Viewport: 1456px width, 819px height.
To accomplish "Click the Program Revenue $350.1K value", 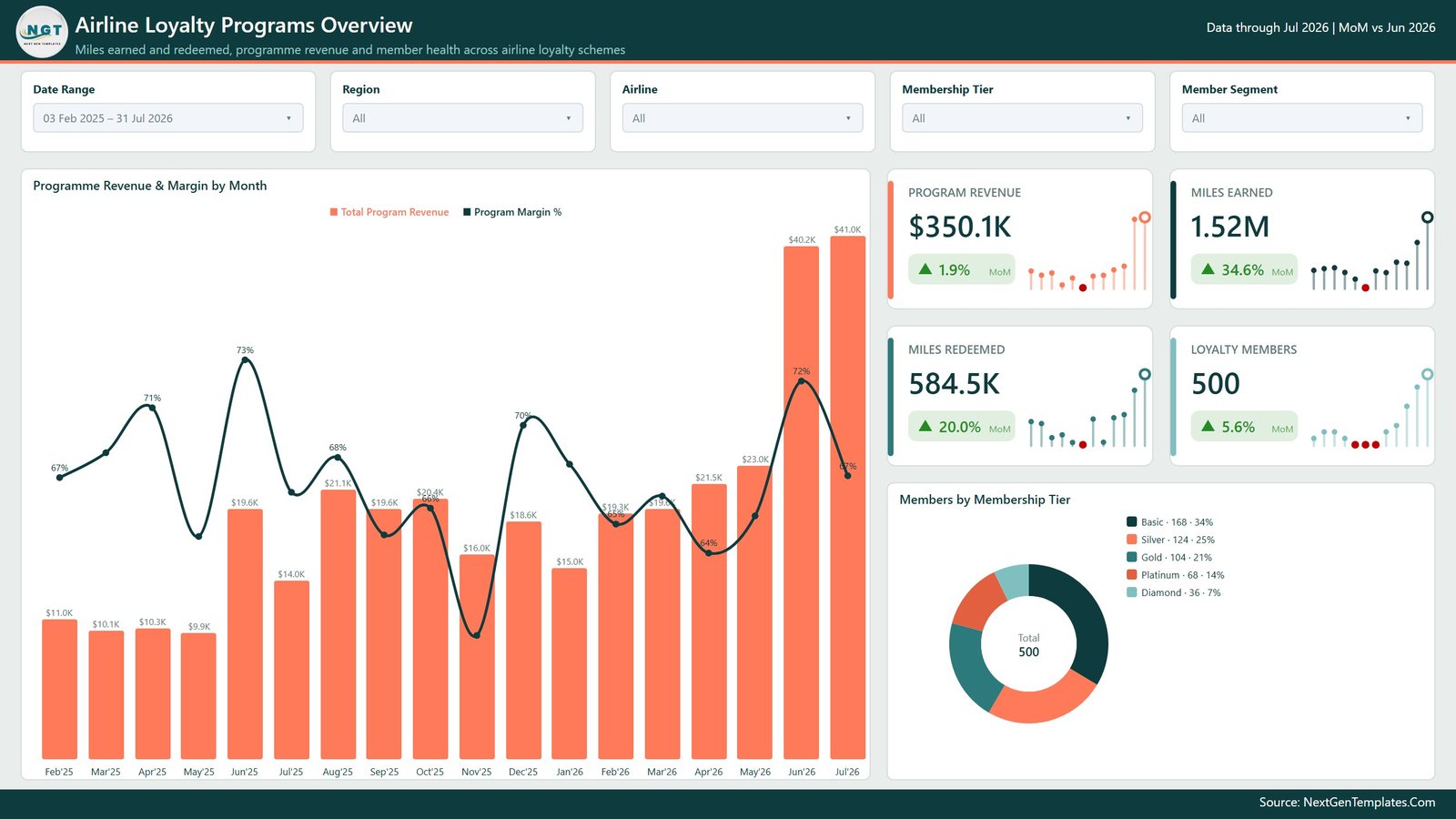I will point(960,227).
